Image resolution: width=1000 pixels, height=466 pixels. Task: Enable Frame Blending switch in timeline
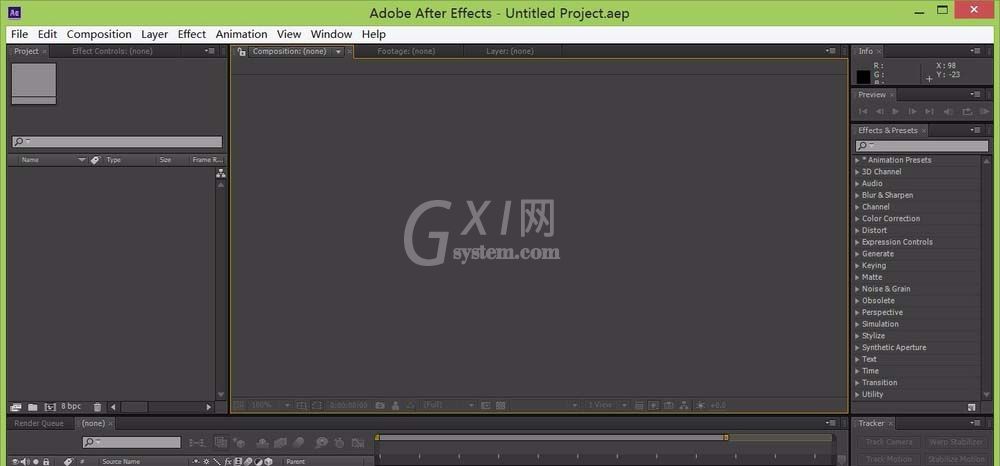click(280, 442)
